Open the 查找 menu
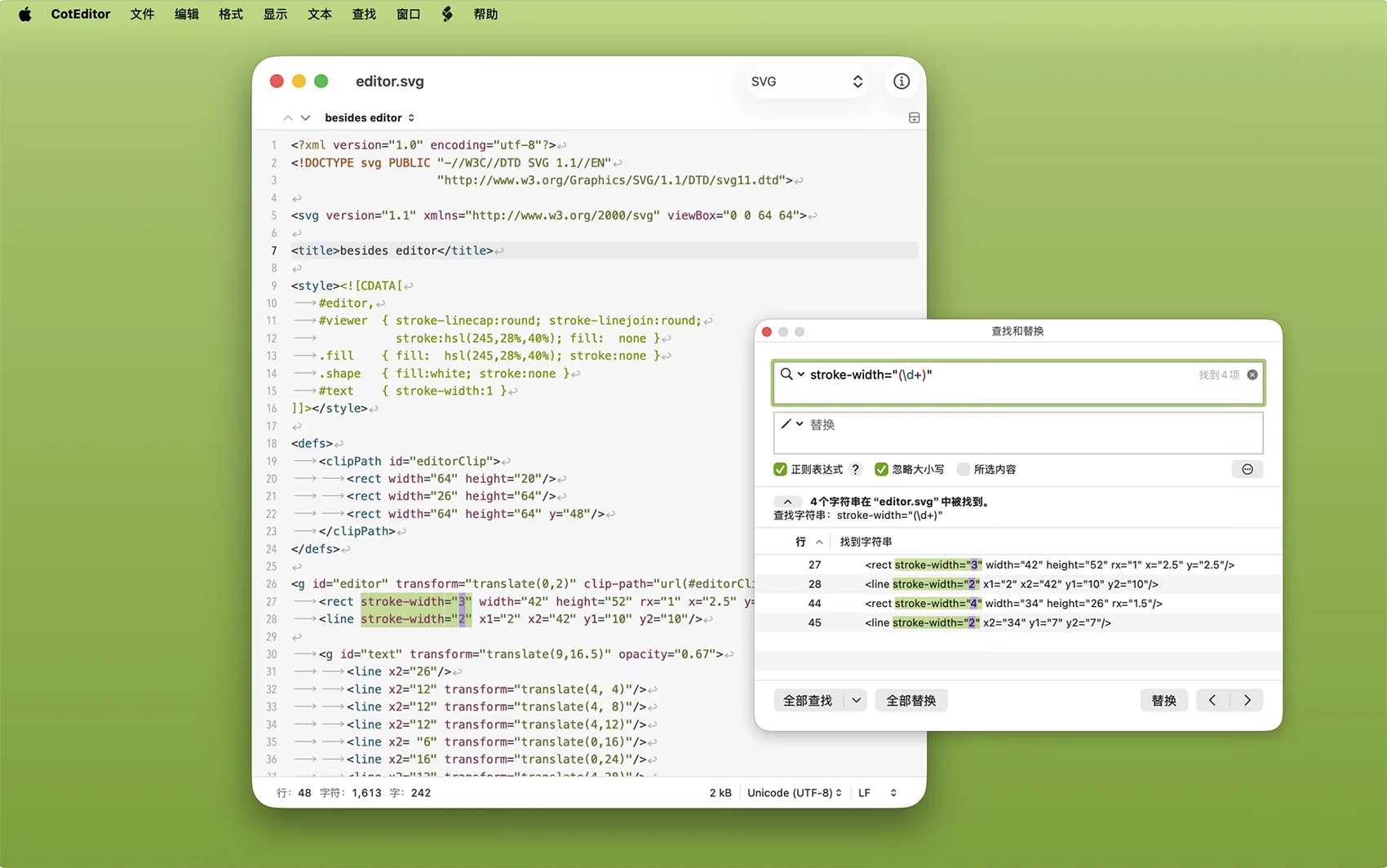This screenshot has height=868, width=1387. (364, 14)
